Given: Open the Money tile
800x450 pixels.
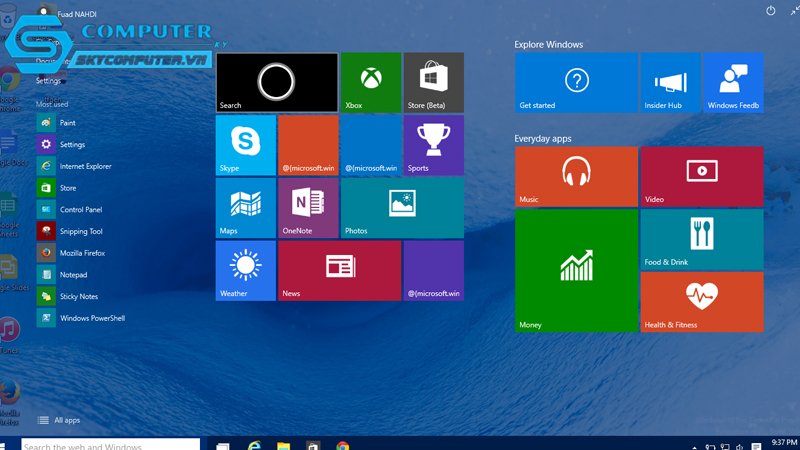Looking at the screenshot, I should (x=576, y=270).
